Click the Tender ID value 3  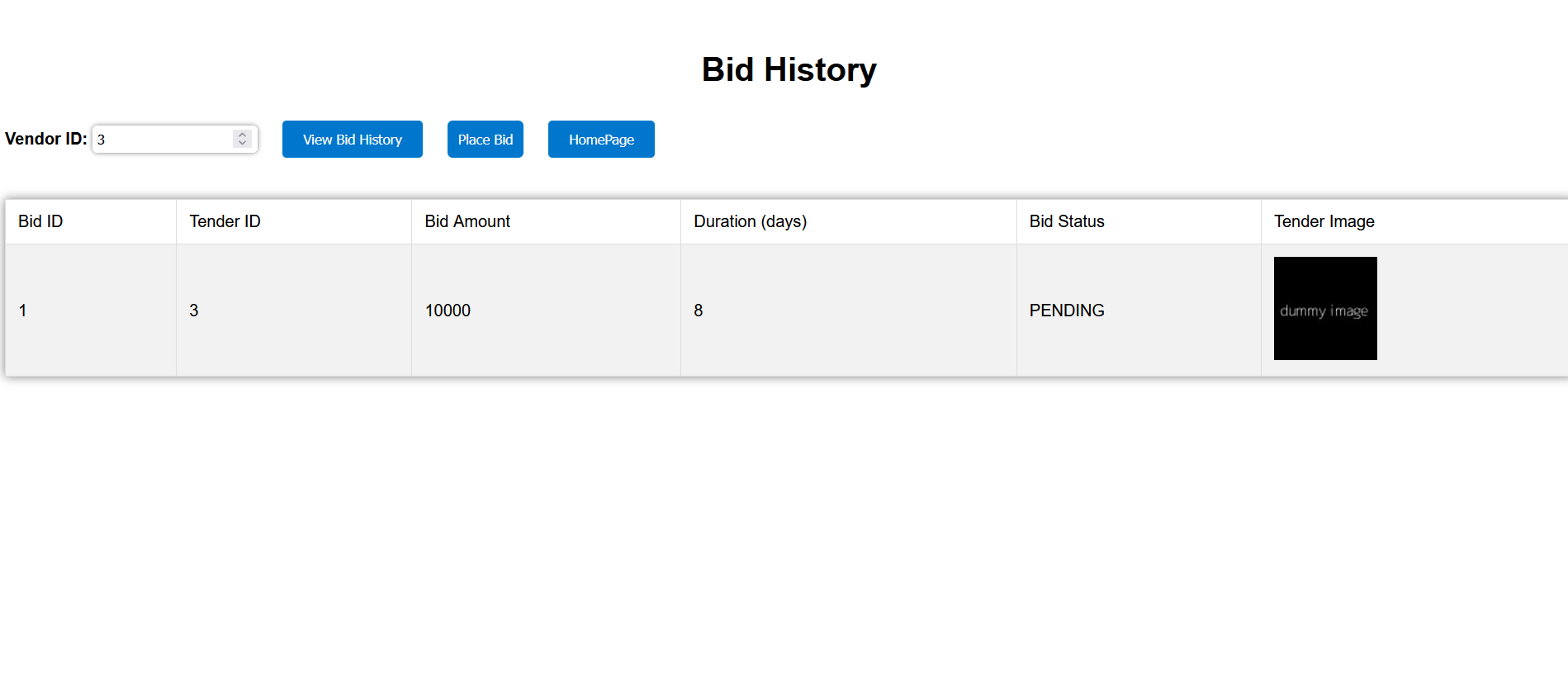click(x=193, y=311)
